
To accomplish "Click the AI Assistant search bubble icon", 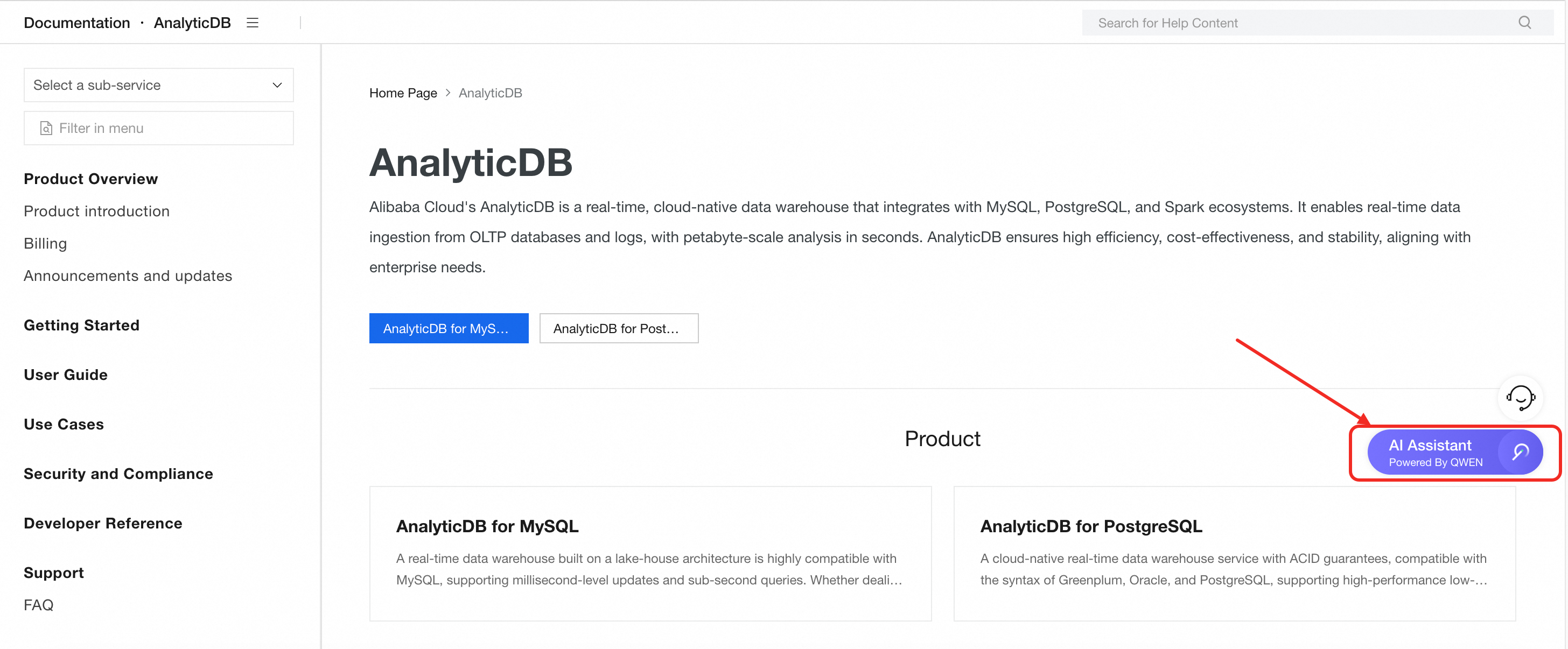I will [1520, 452].
